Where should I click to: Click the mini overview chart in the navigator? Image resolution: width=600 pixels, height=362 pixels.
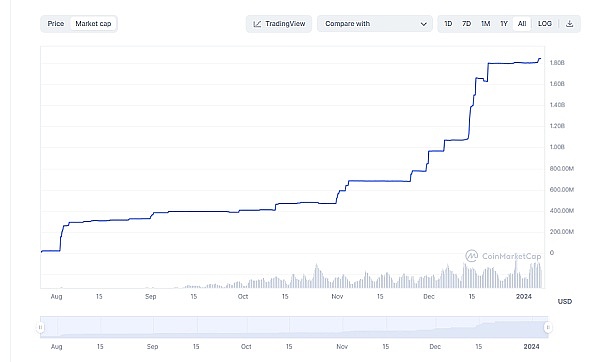(x=294, y=327)
